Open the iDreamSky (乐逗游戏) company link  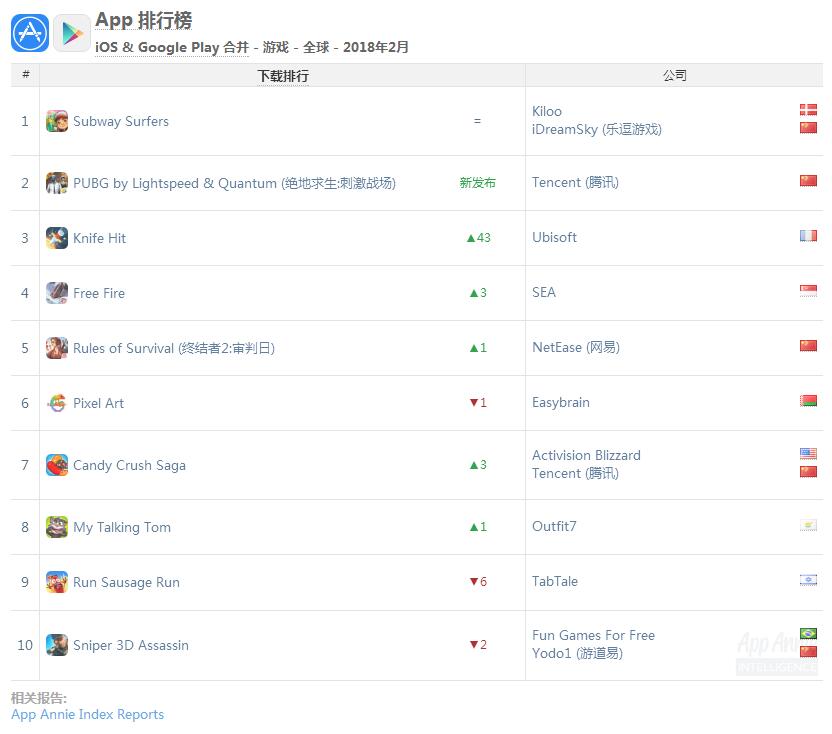(x=597, y=129)
